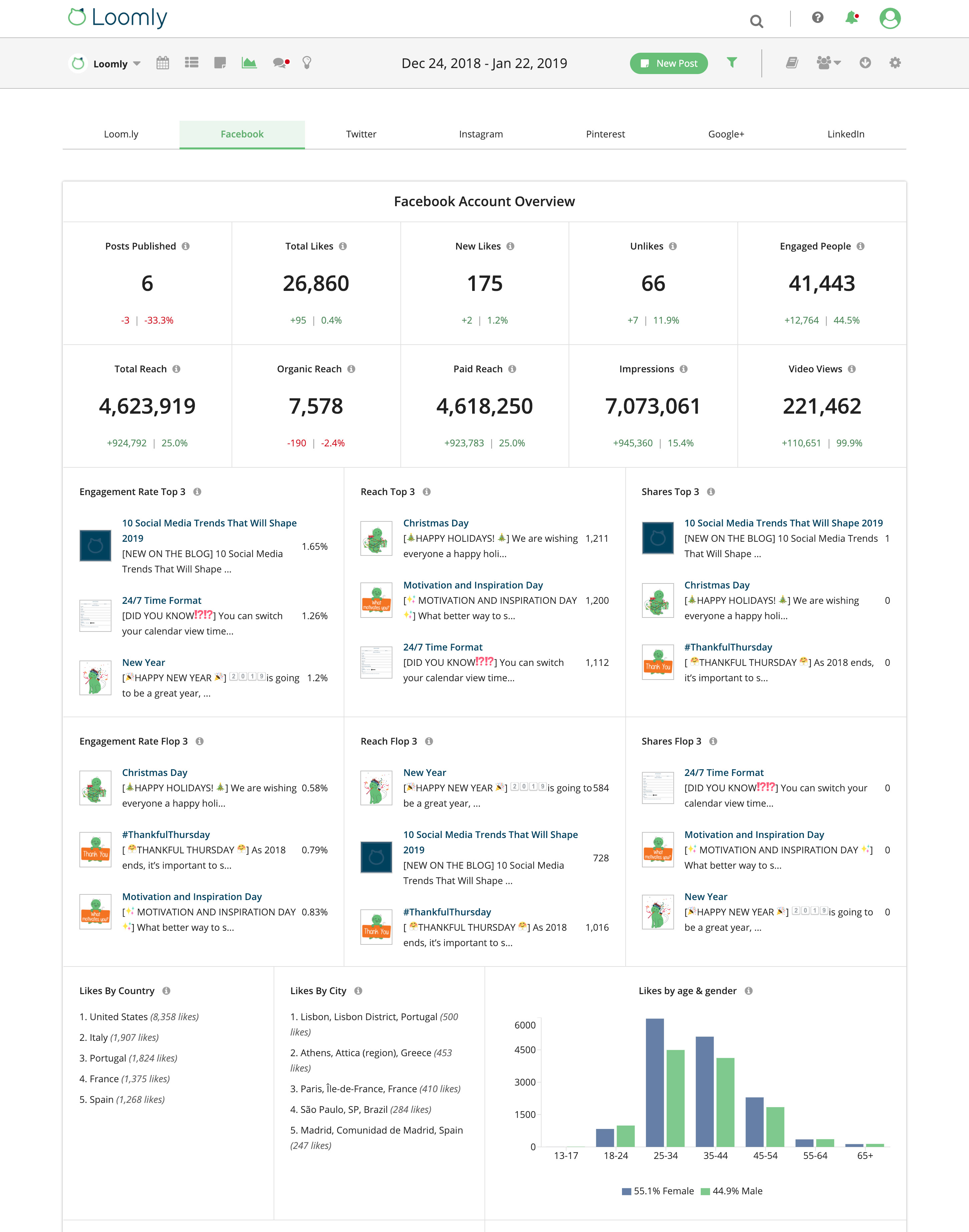
Task: Click the download export icon
Action: pyautogui.click(x=865, y=62)
